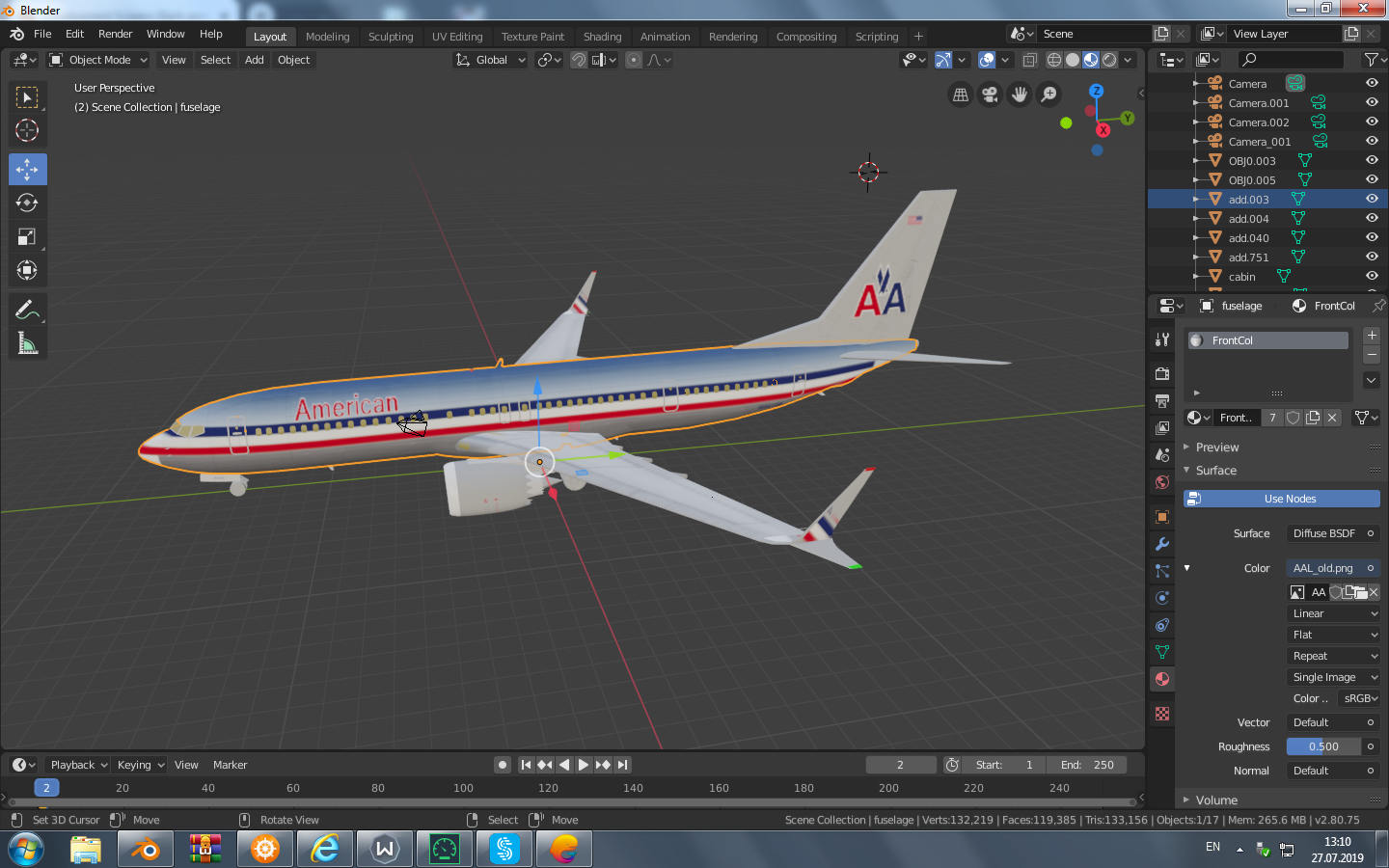
Task: Click the Start frame field
Action: pyautogui.click(x=1004, y=765)
